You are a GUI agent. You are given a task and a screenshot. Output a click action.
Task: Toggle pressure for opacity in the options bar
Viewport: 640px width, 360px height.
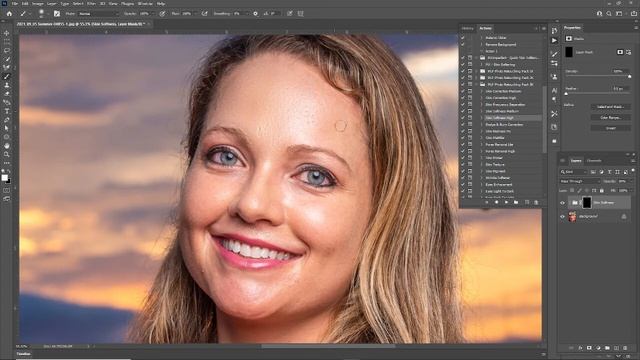(162, 13)
